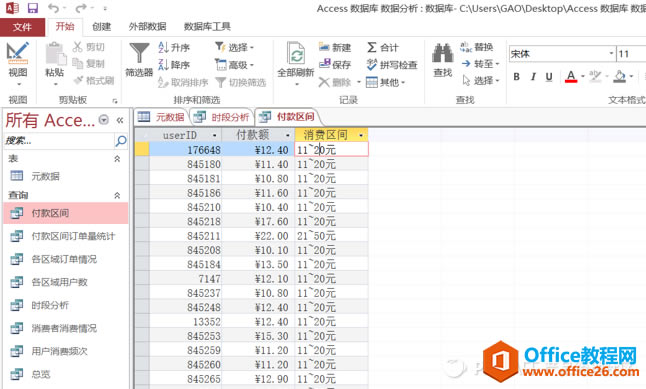Click the 21~50元 cell
This screenshot has width=646, height=389.
point(332,236)
